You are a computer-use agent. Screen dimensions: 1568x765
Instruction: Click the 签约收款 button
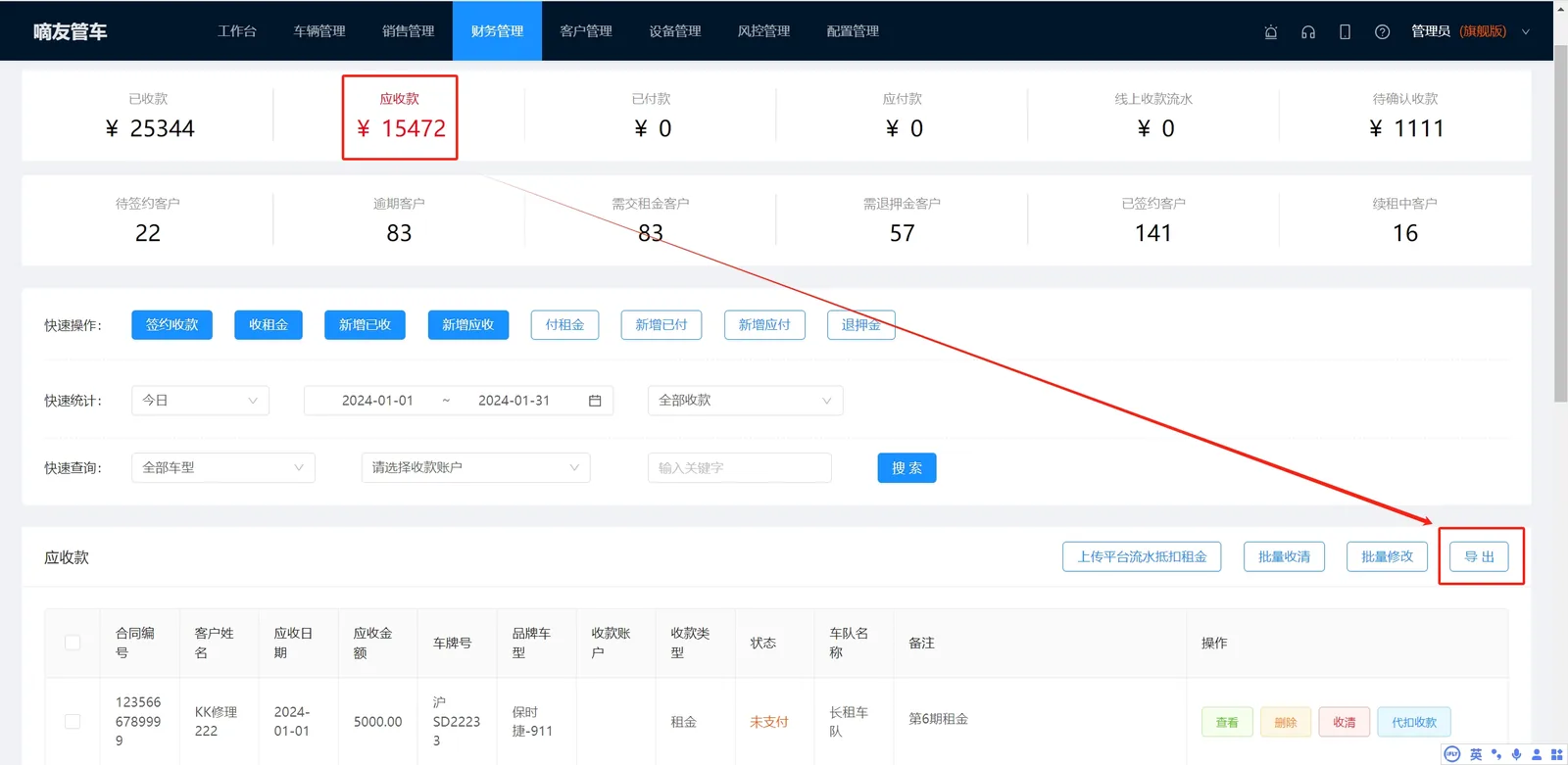(172, 324)
